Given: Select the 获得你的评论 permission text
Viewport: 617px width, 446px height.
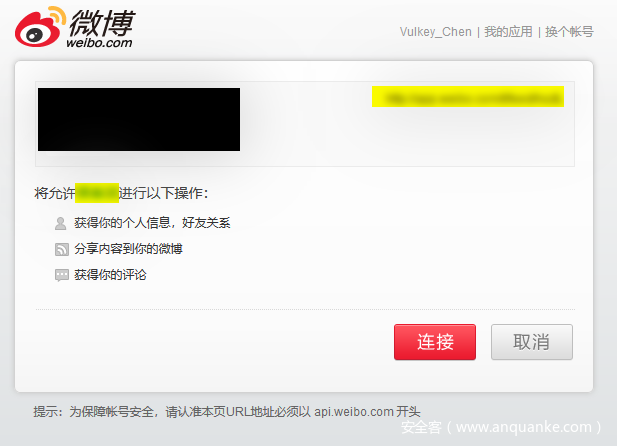Looking at the screenshot, I should pyautogui.click(x=110, y=275).
